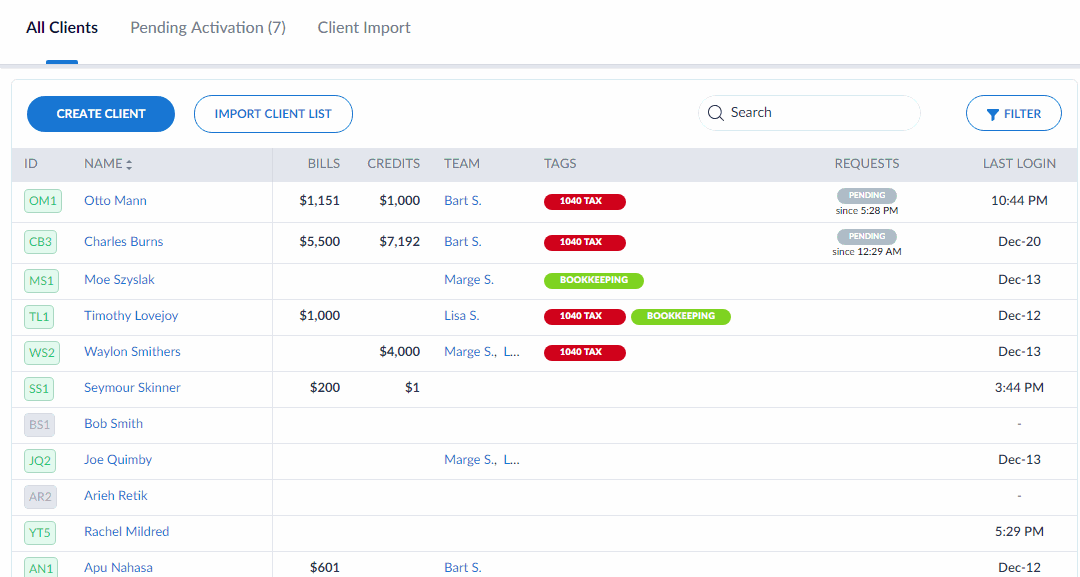The image size is (1080, 577).
Task: Switch to the Pending Activation tab
Action: (208, 28)
